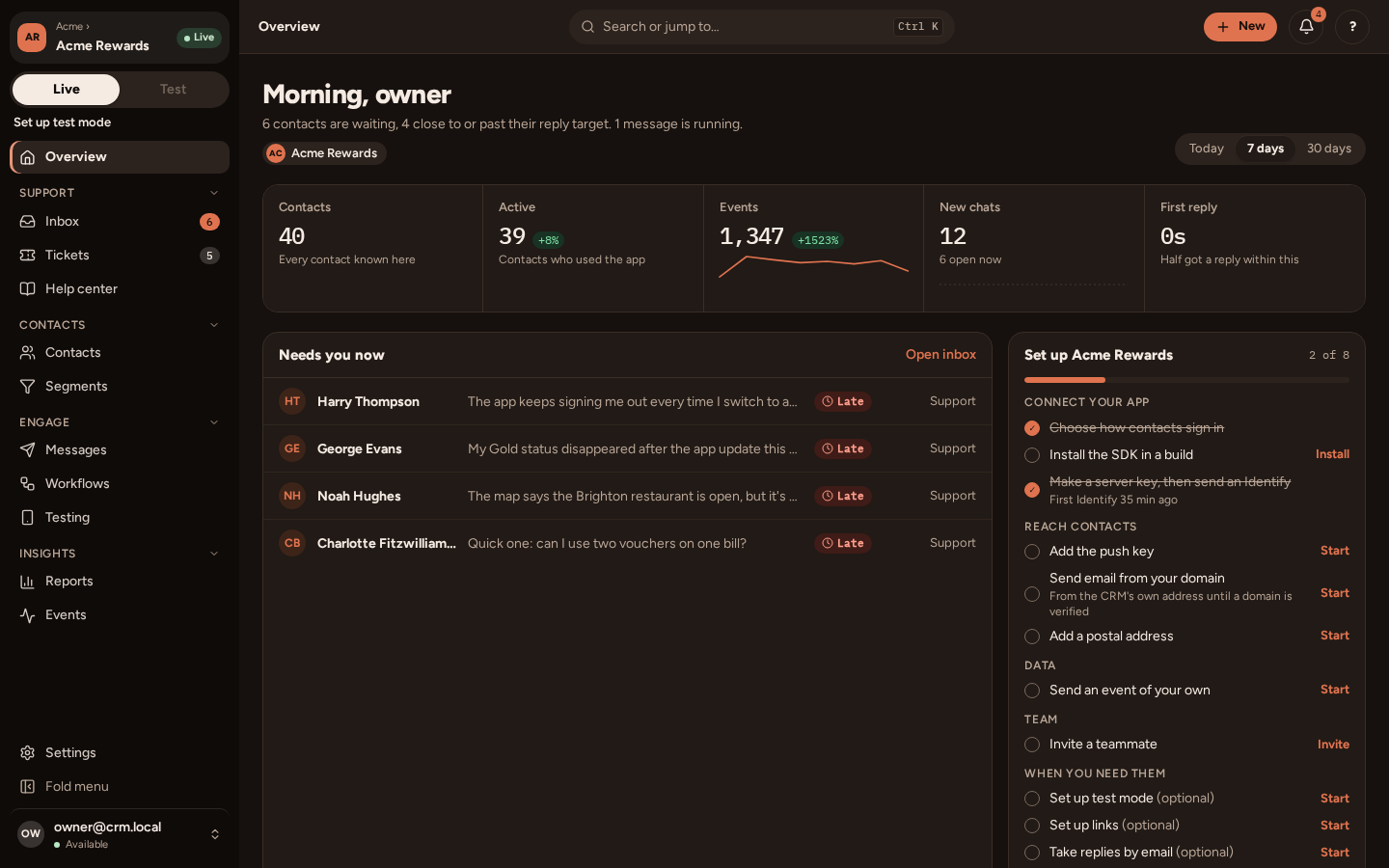Screen dimensions: 1389x868
Task: Click the Segments funnel icon
Action: tap(28, 387)
